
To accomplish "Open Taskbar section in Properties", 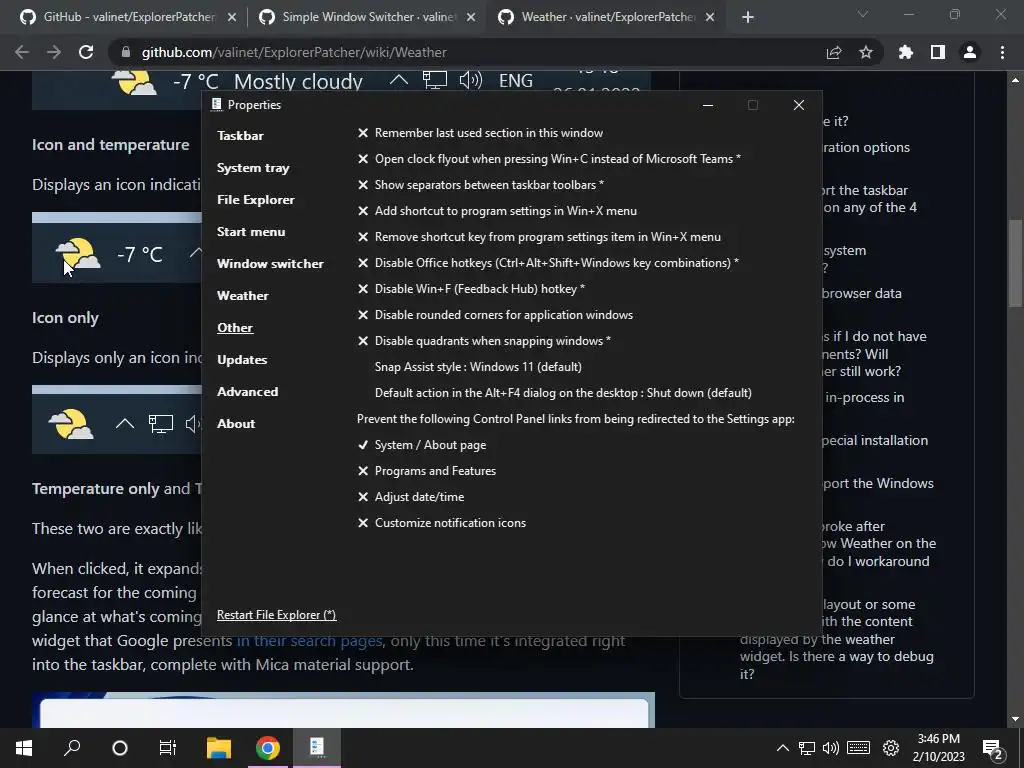I will (x=240, y=136).
